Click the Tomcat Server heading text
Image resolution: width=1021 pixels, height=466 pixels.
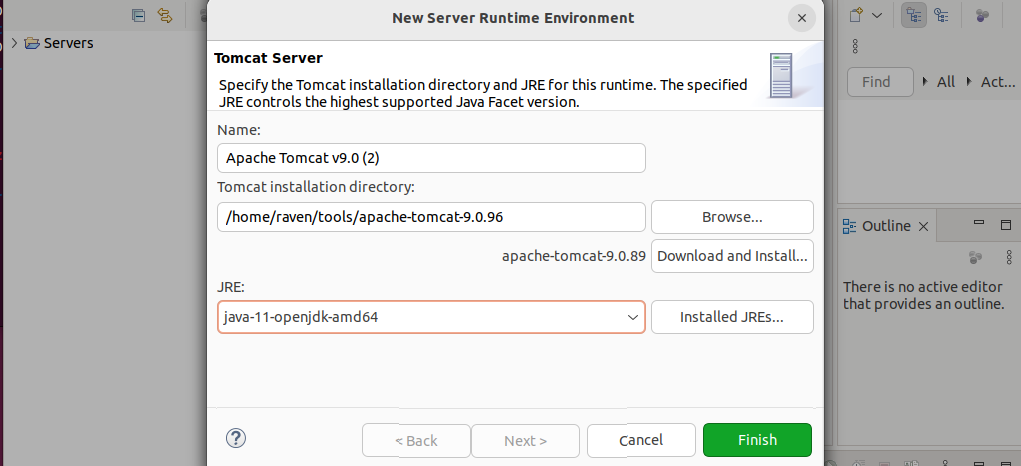coord(268,58)
